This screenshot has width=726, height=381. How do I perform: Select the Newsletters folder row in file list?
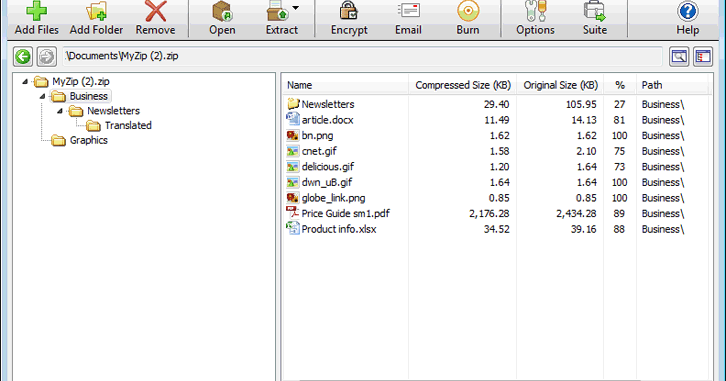coord(495,104)
